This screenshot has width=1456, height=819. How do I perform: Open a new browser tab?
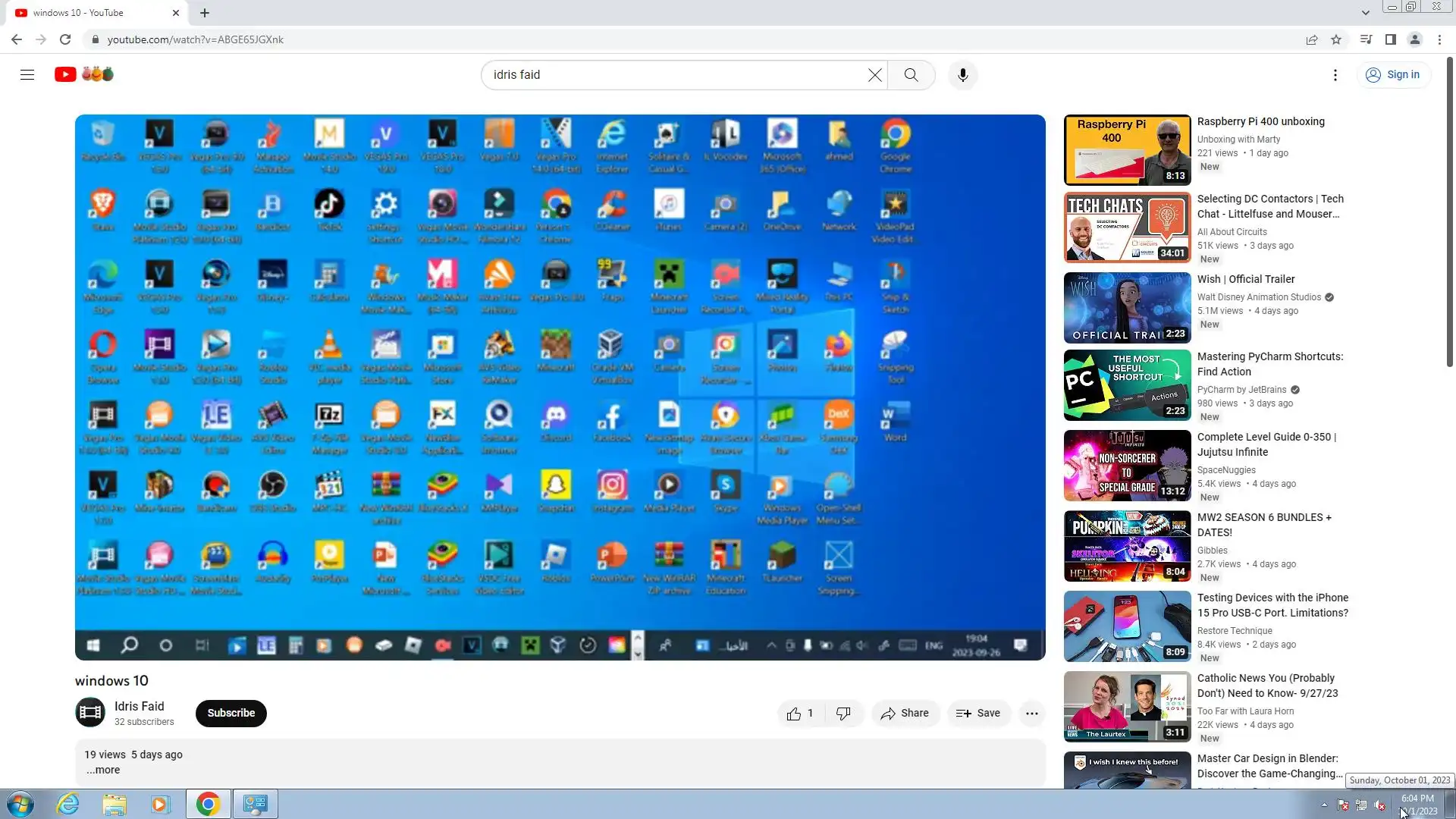(205, 13)
